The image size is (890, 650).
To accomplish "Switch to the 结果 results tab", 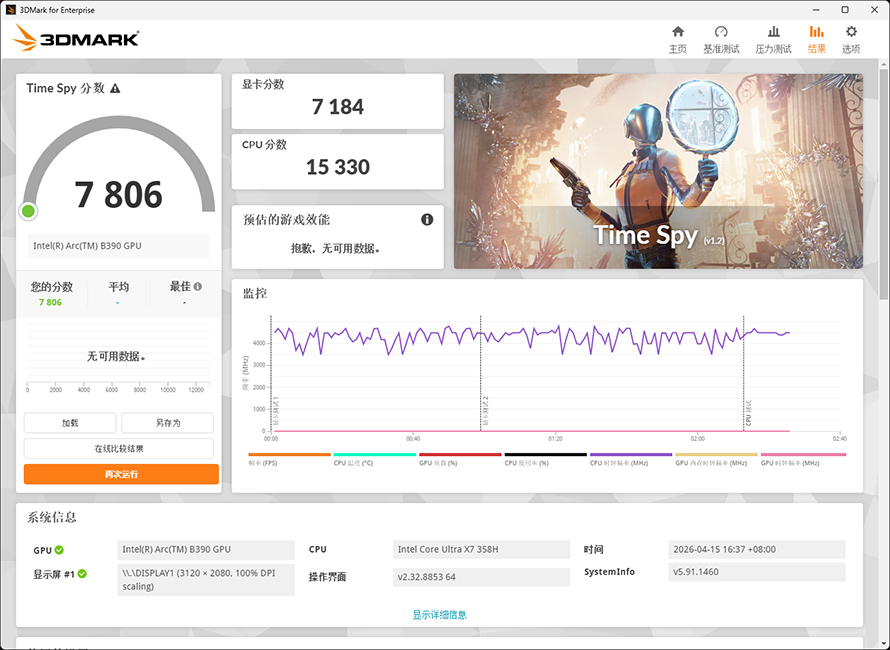I will point(816,40).
